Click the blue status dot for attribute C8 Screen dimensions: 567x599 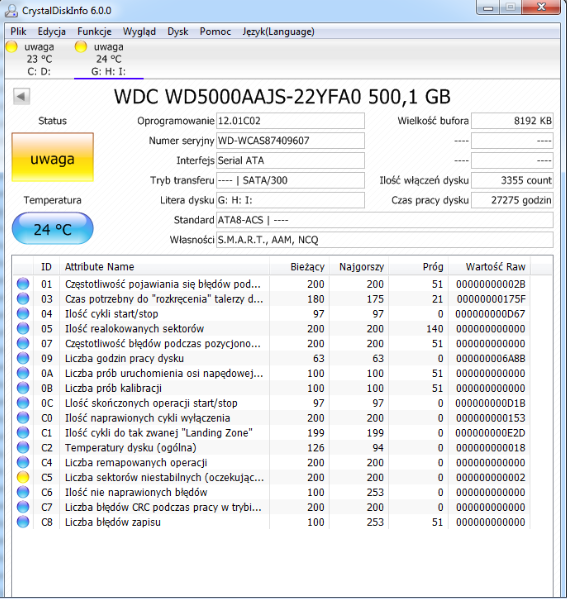[23, 522]
